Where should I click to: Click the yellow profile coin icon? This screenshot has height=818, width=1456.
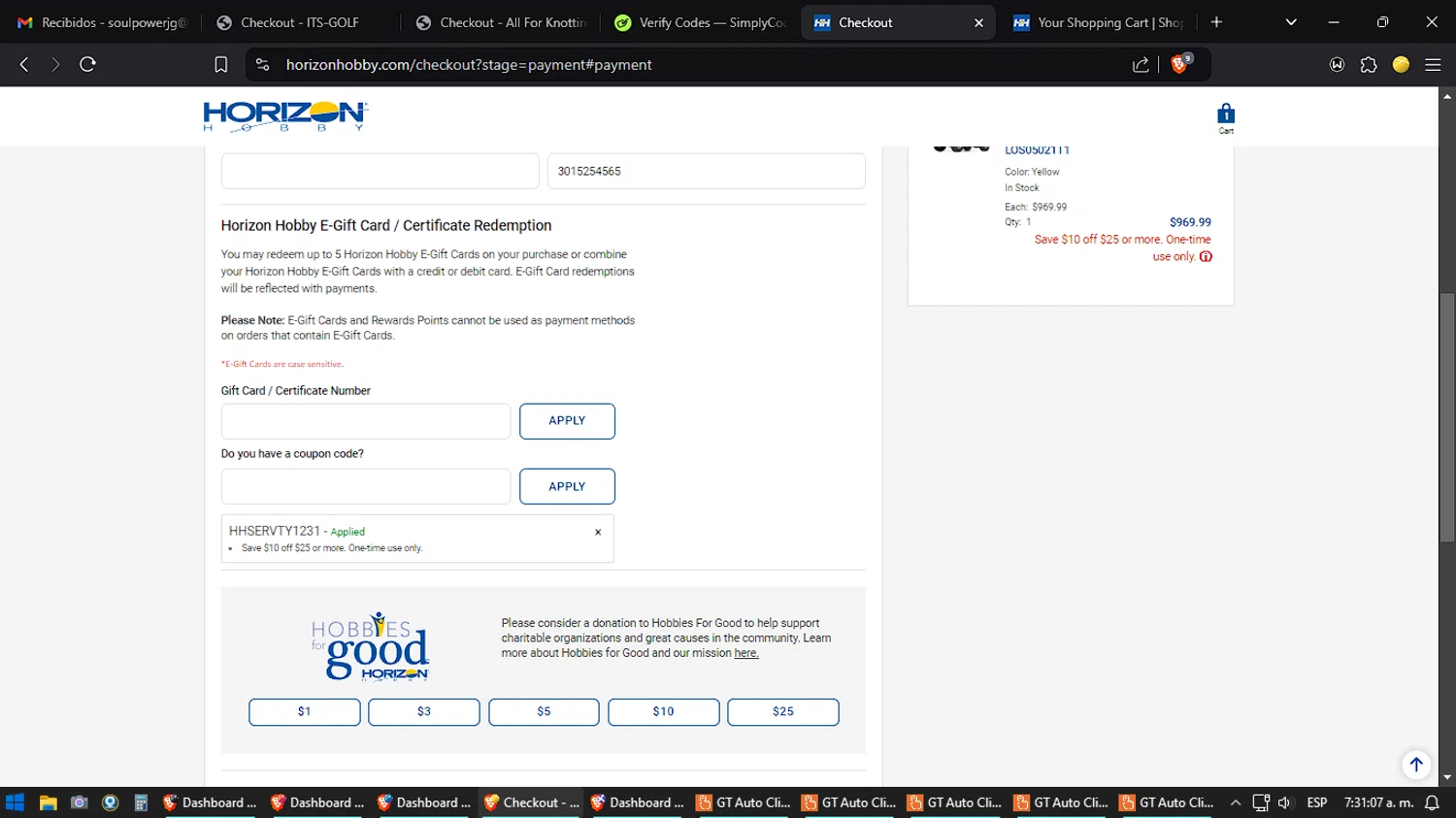[x=1401, y=65]
